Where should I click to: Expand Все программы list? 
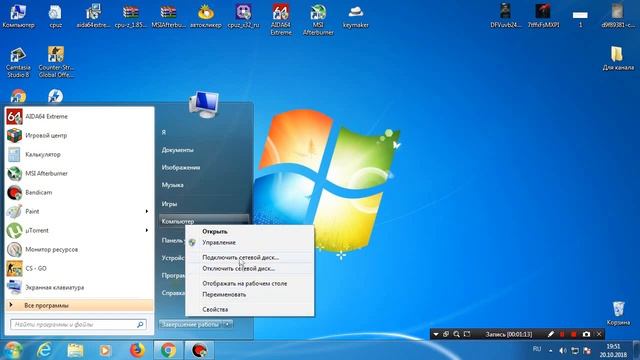click(x=80, y=305)
